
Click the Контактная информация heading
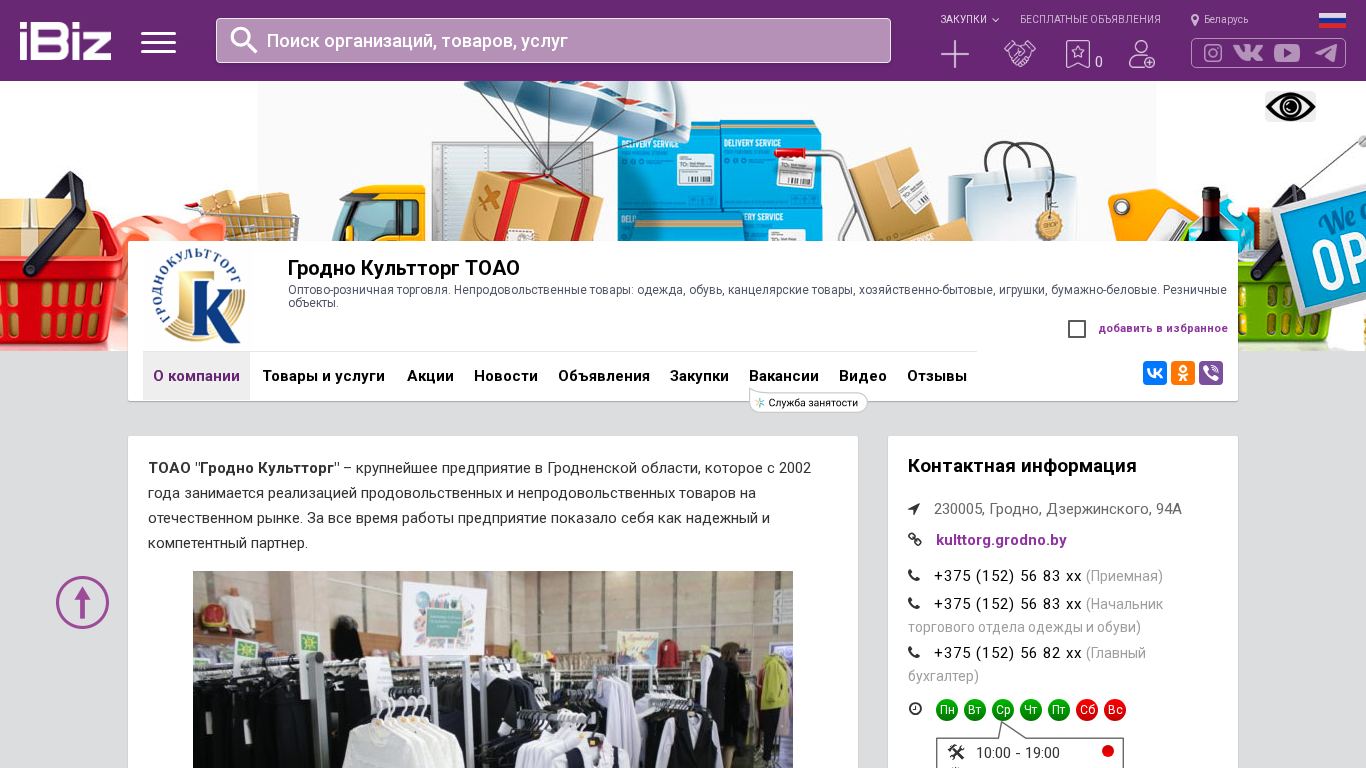coord(1022,466)
